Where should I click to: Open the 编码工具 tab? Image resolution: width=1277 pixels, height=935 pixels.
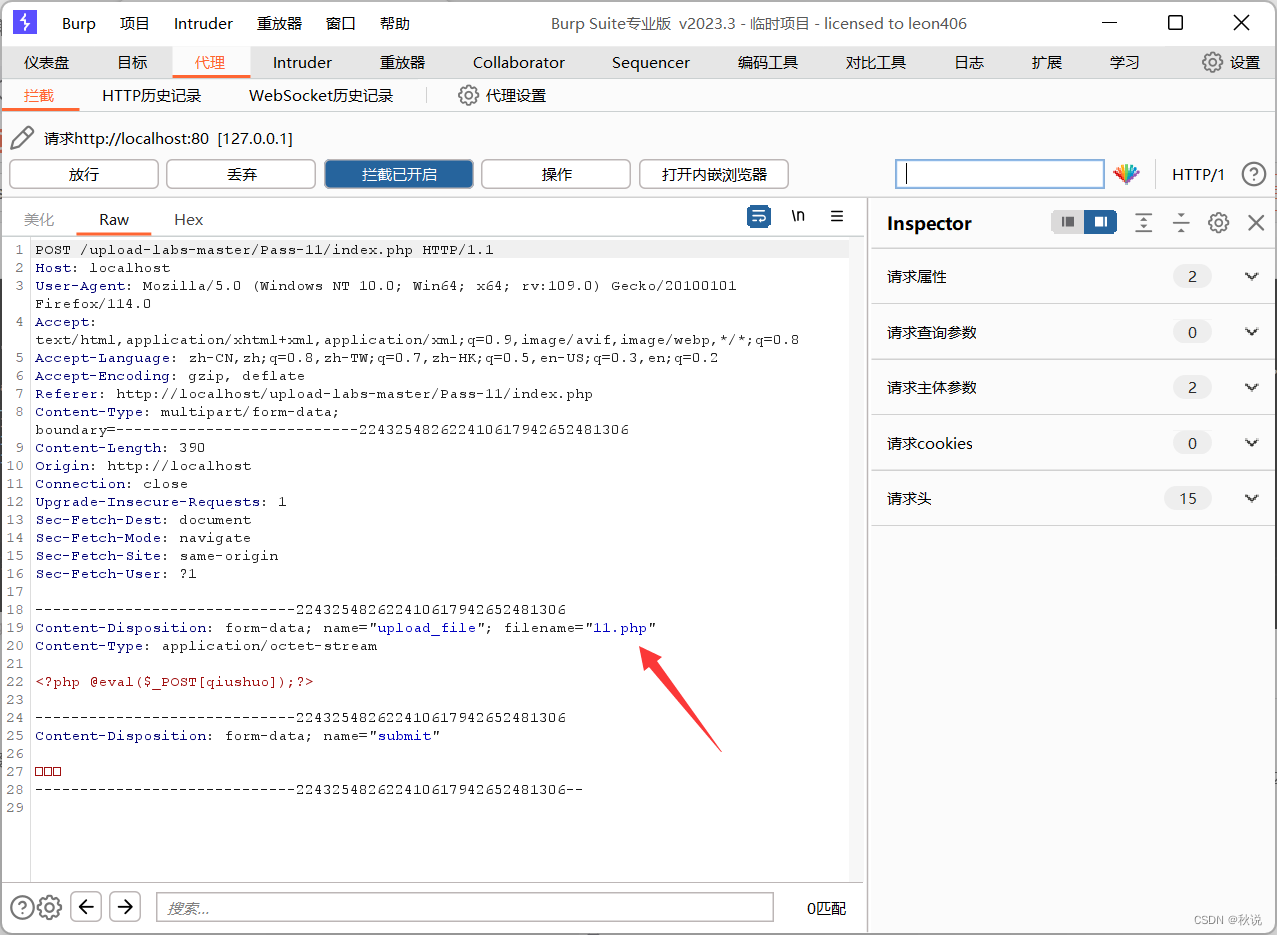tap(768, 62)
